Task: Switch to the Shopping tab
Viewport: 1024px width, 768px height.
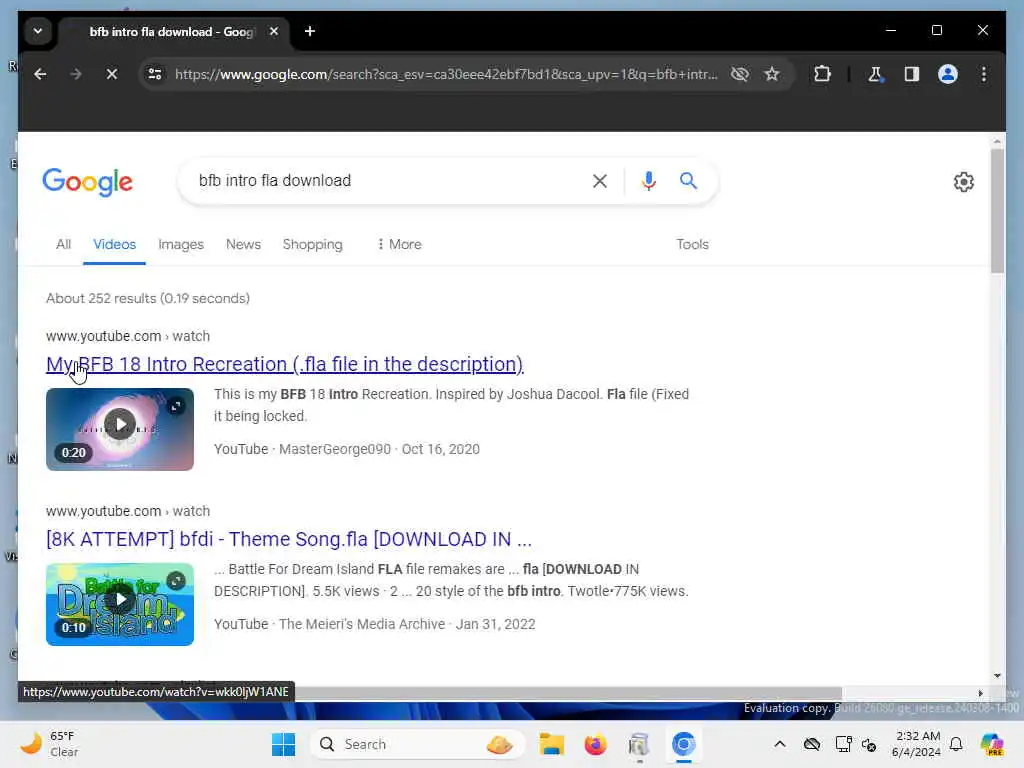Action: click(312, 244)
